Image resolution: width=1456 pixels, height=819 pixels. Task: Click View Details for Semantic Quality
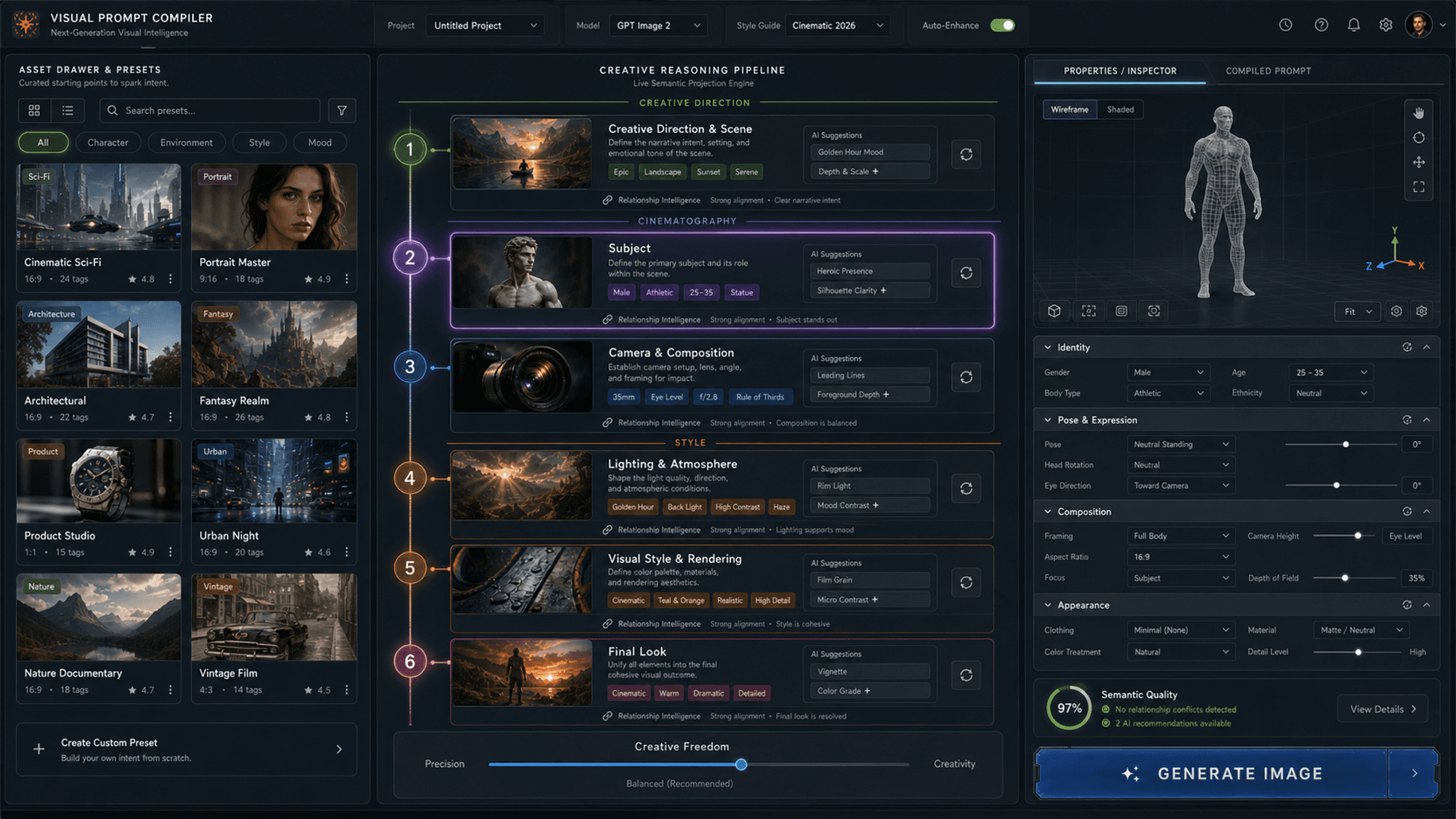[1383, 709]
